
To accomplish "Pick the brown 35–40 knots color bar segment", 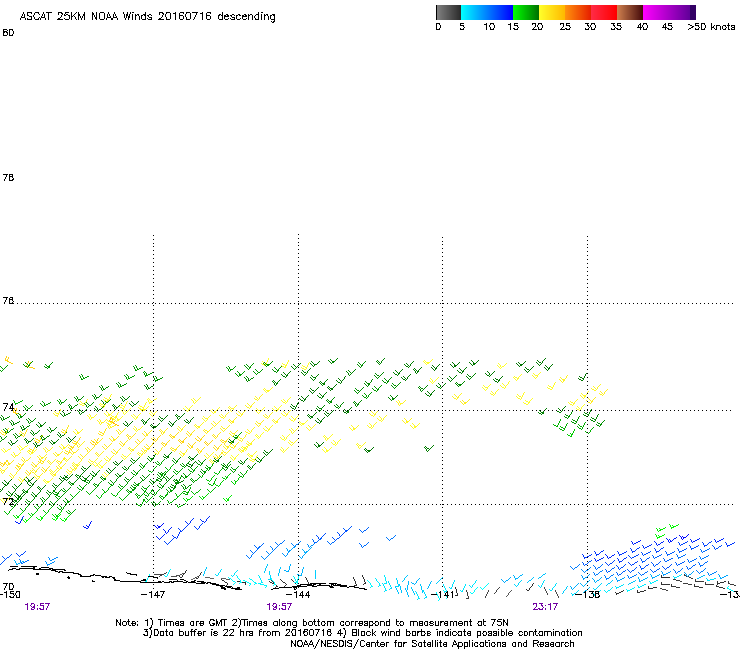I will click(630, 12).
